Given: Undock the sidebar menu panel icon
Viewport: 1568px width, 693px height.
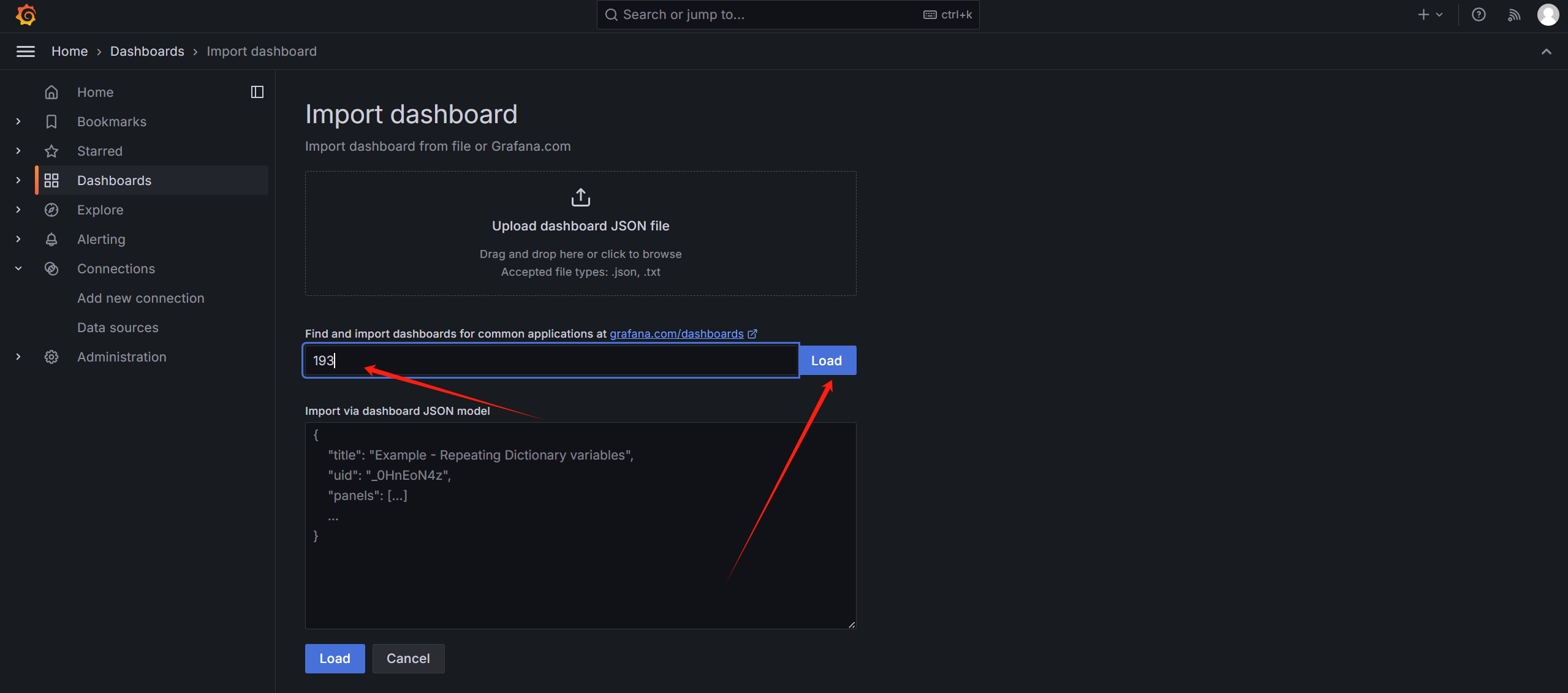Looking at the screenshot, I should click(x=257, y=92).
